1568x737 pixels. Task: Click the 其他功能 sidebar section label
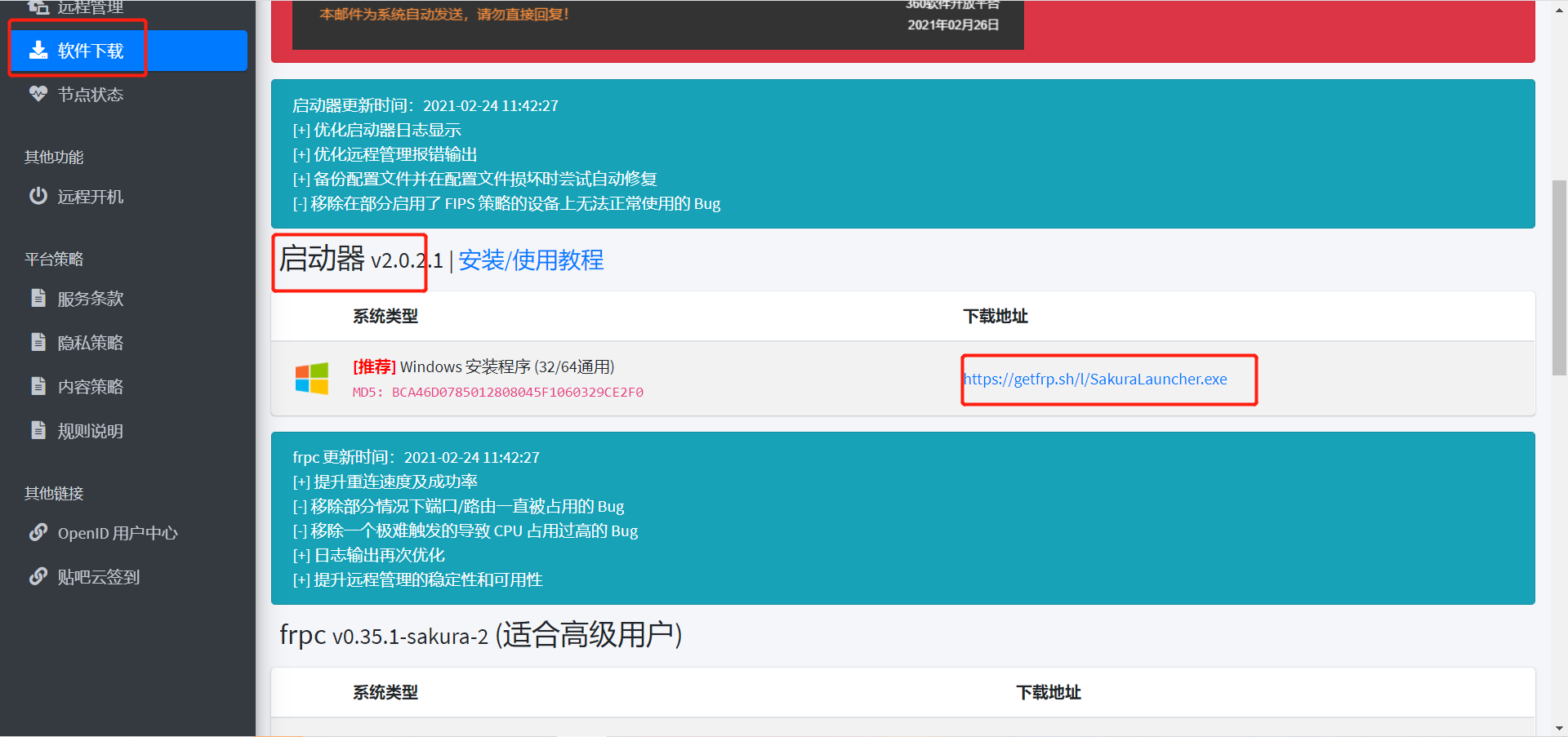pyautogui.click(x=54, y=157)
